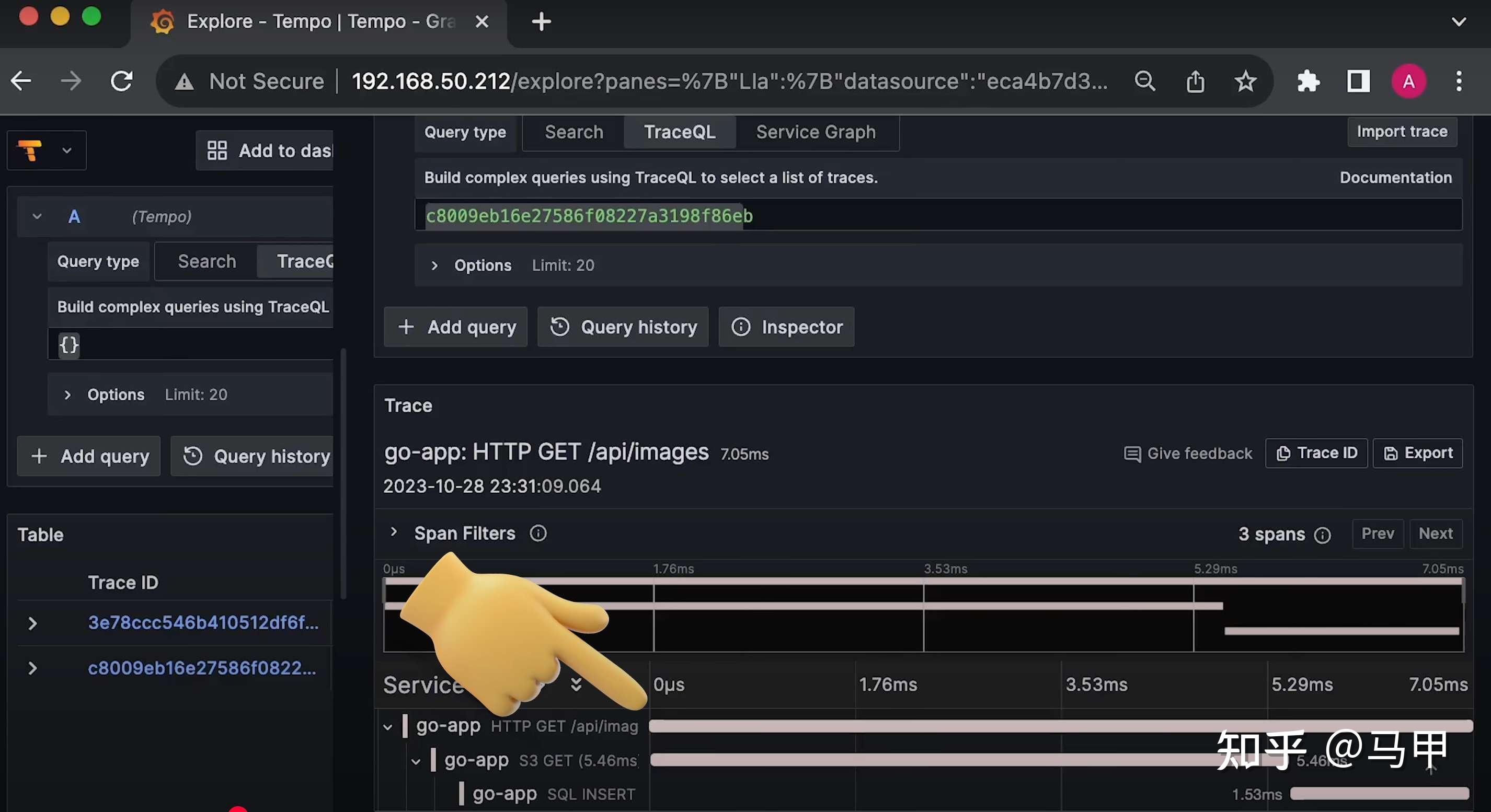Click the browser extensions puzzle icon

[x=1308, y=82]
